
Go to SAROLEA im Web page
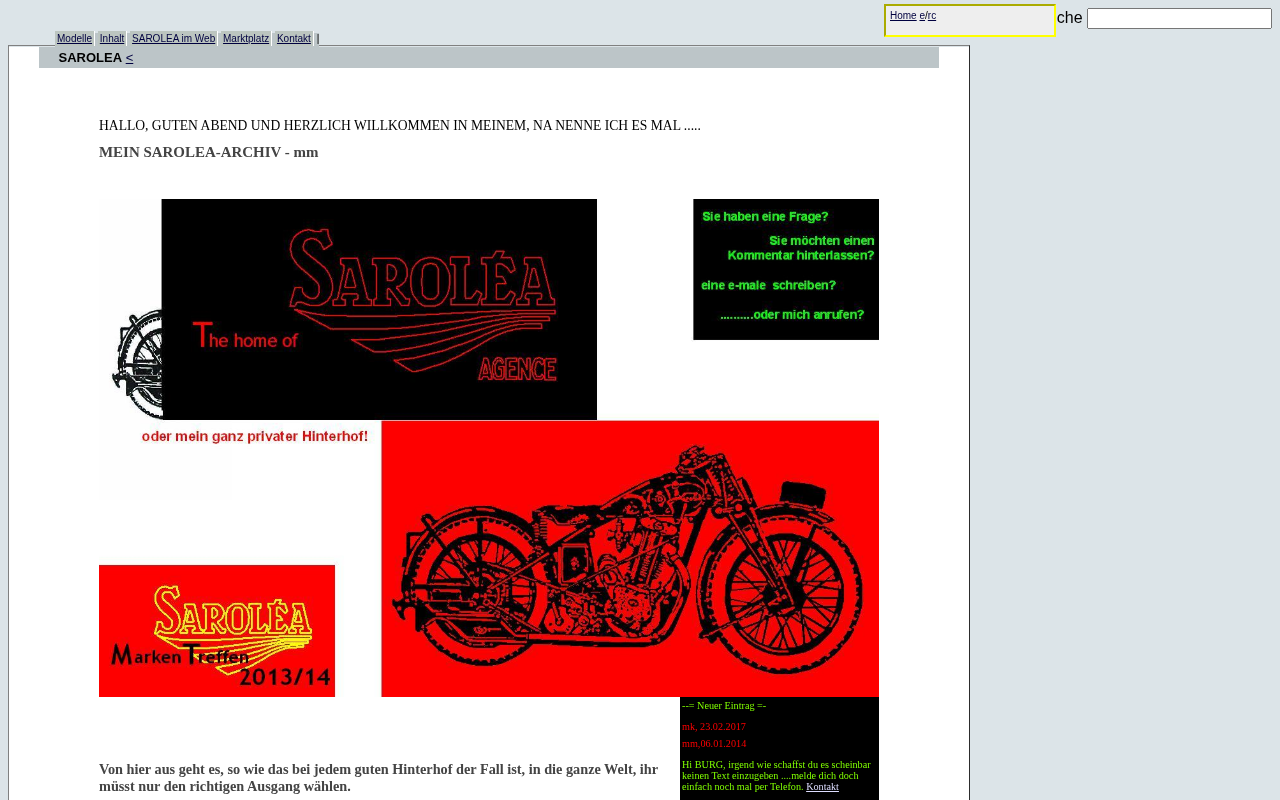point(173,39)
